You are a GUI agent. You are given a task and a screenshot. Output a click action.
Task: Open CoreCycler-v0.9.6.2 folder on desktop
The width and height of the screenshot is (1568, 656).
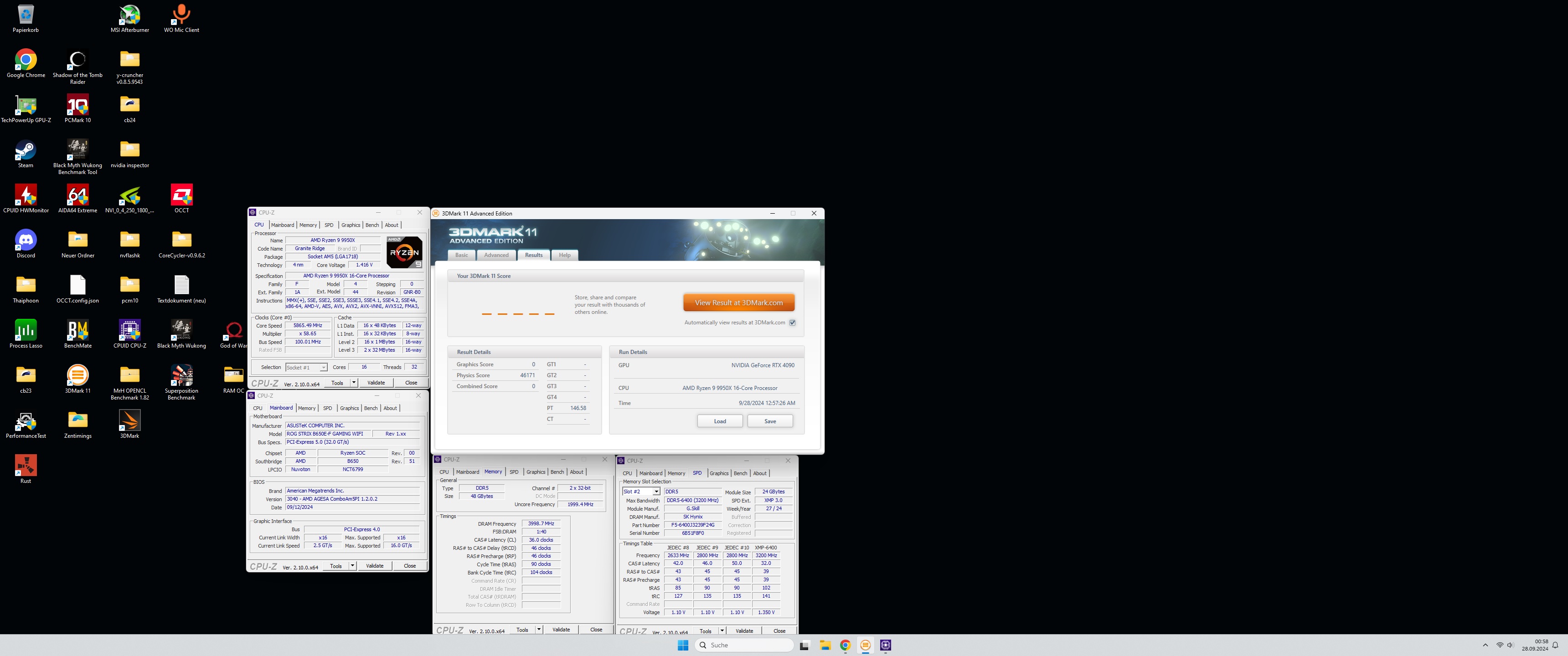[181, 243]
